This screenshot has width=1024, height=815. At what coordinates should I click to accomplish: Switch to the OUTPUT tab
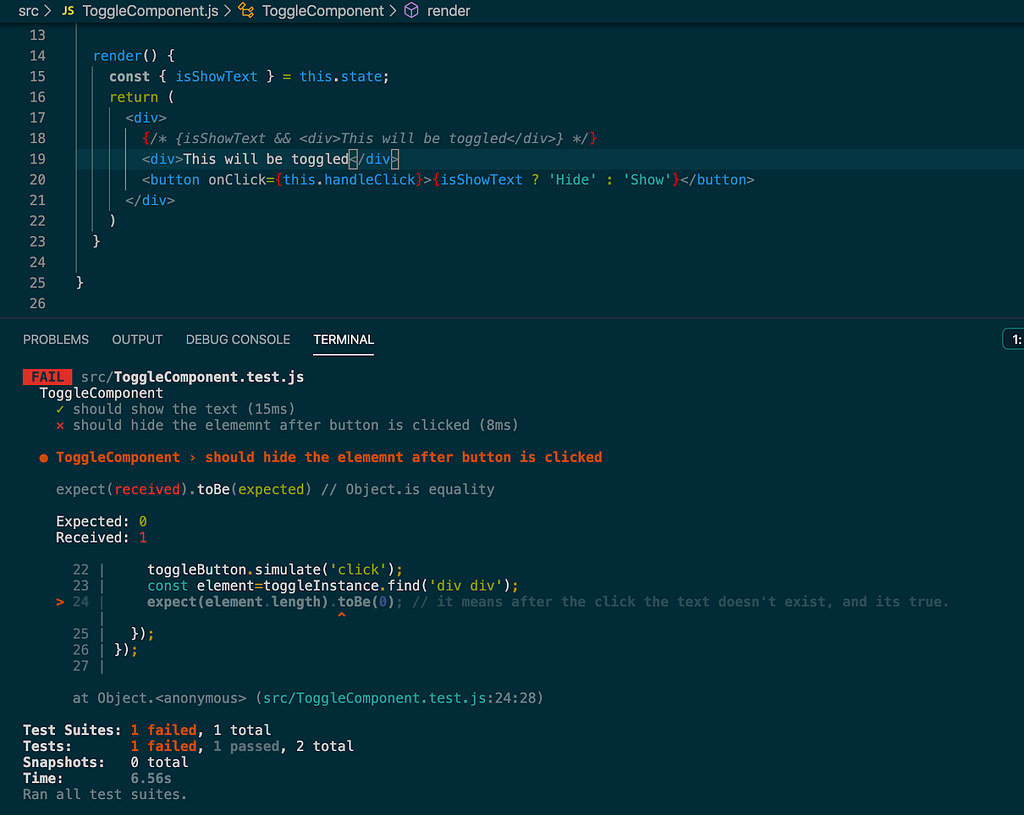(x=137, y=339)
